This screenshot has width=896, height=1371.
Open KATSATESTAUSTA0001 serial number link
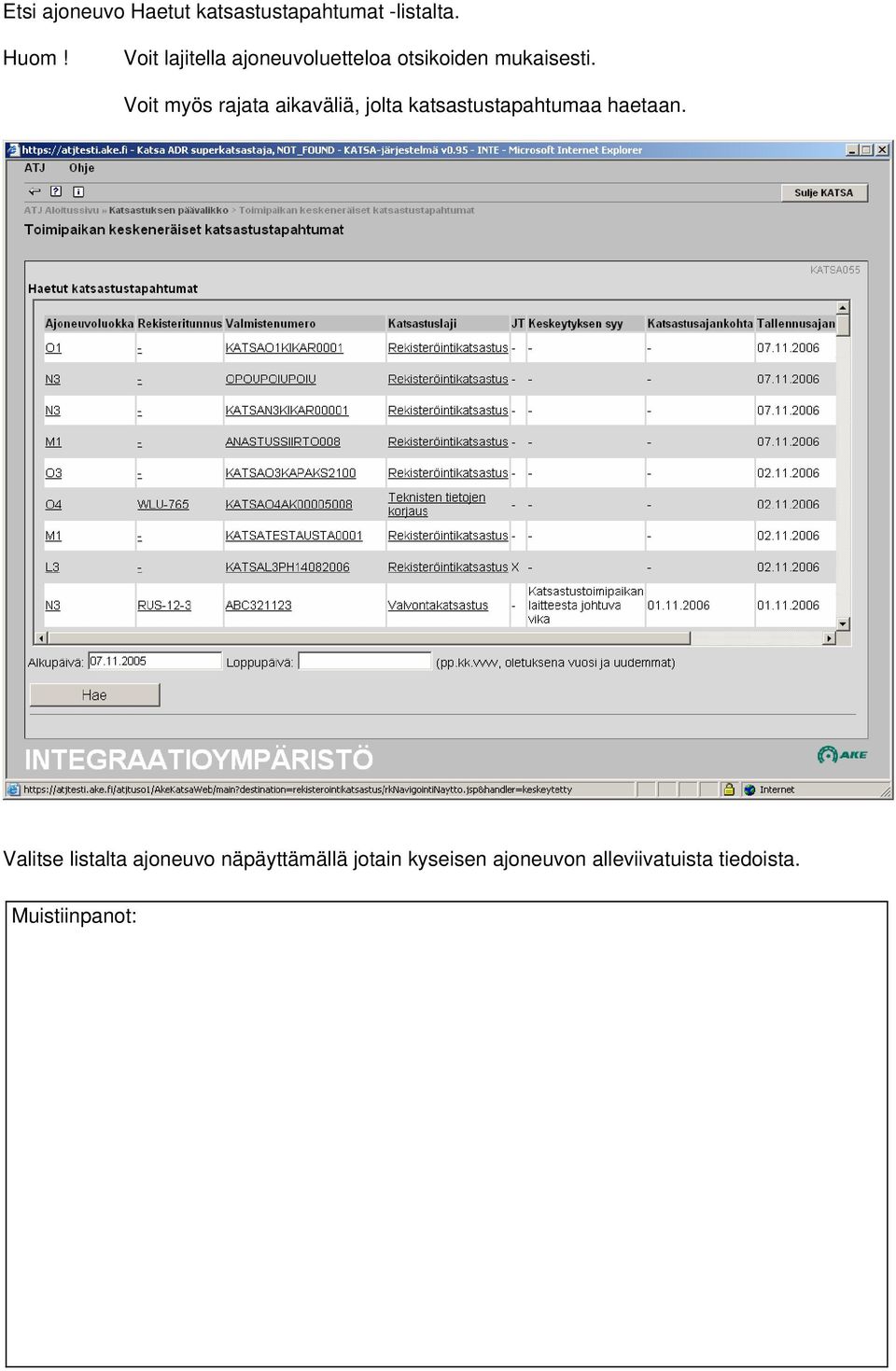pyautogui.click(x=293, y=536)
